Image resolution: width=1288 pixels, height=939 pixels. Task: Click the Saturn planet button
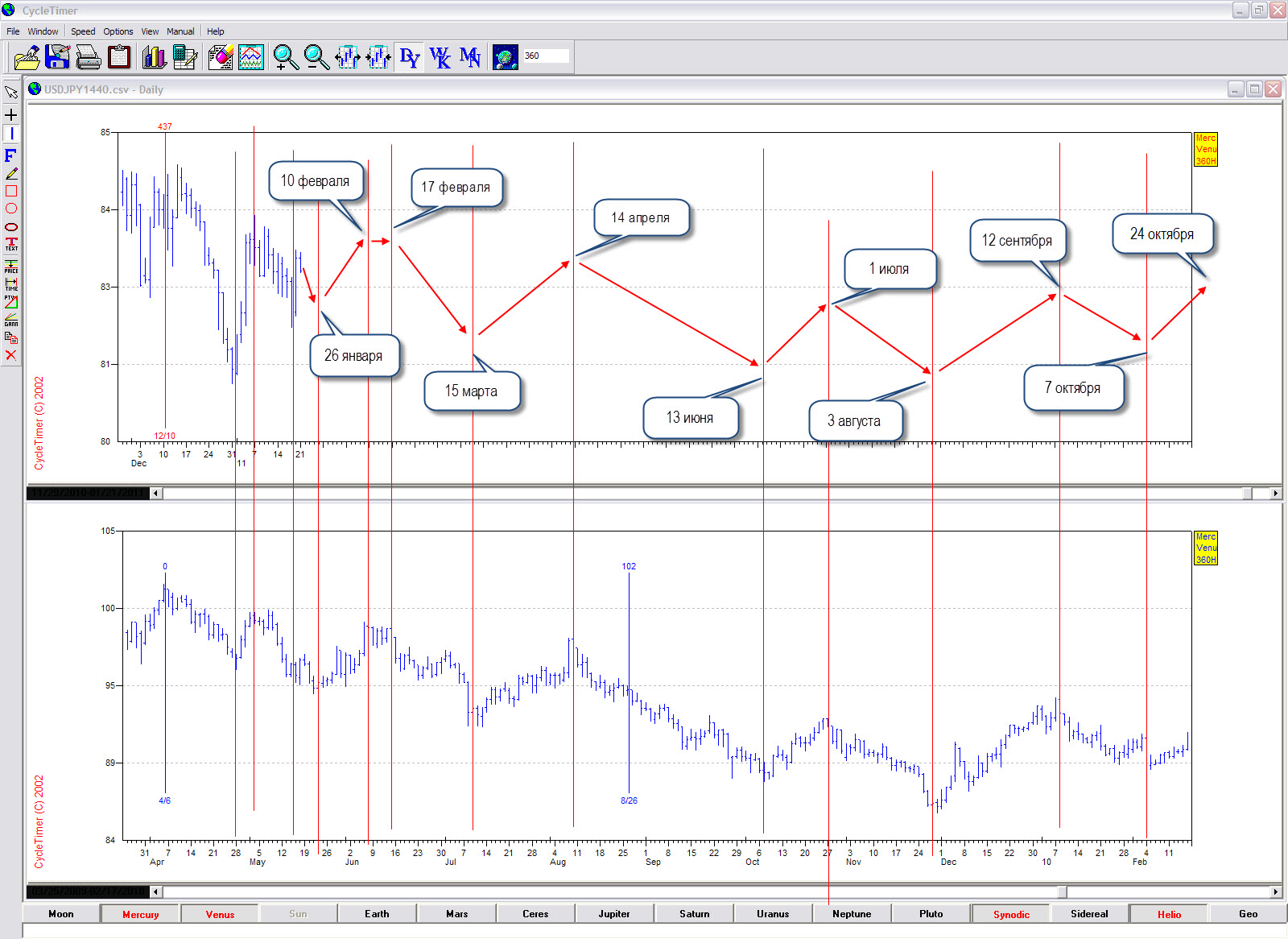click(x=694, y=914)
